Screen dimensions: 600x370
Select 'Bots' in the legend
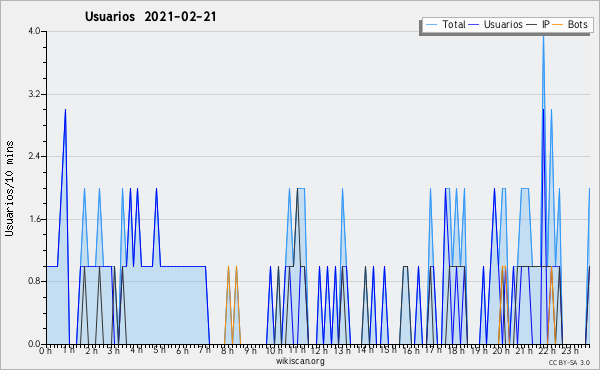(x=577, y=24)
